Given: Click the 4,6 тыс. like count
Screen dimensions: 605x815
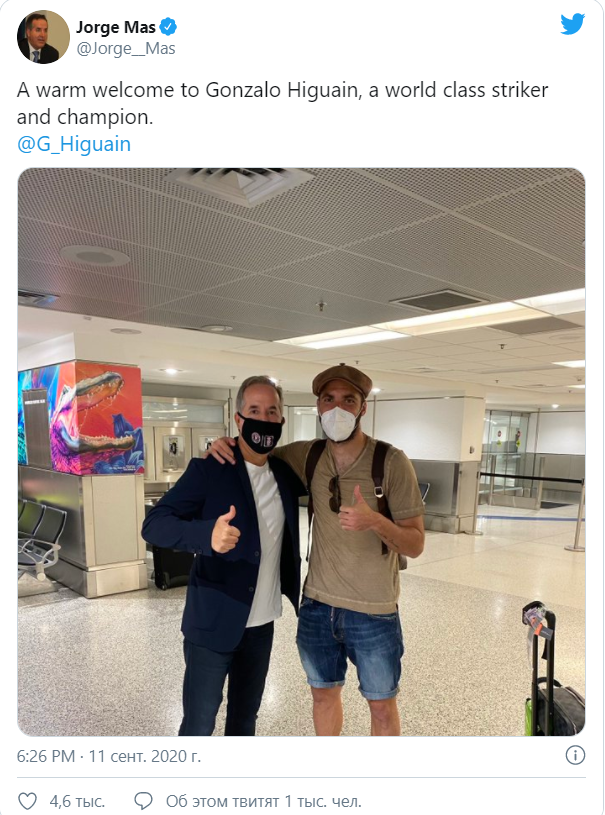Looking at the screenshot, I should 77,801.
